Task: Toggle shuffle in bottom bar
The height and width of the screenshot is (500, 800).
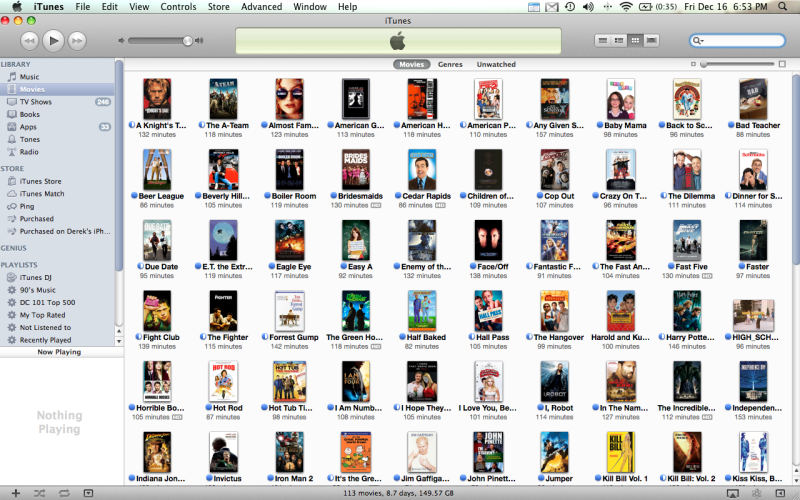Action: coord(39,493)
